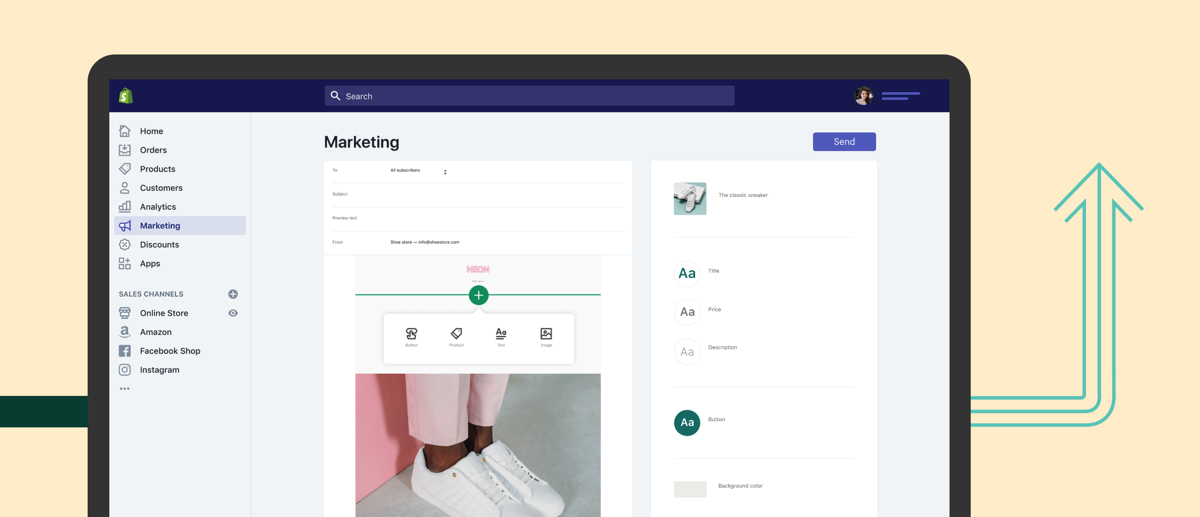Click the From sender address field
The width and height of the screenshot is (1200, 517).
(478, 242)
